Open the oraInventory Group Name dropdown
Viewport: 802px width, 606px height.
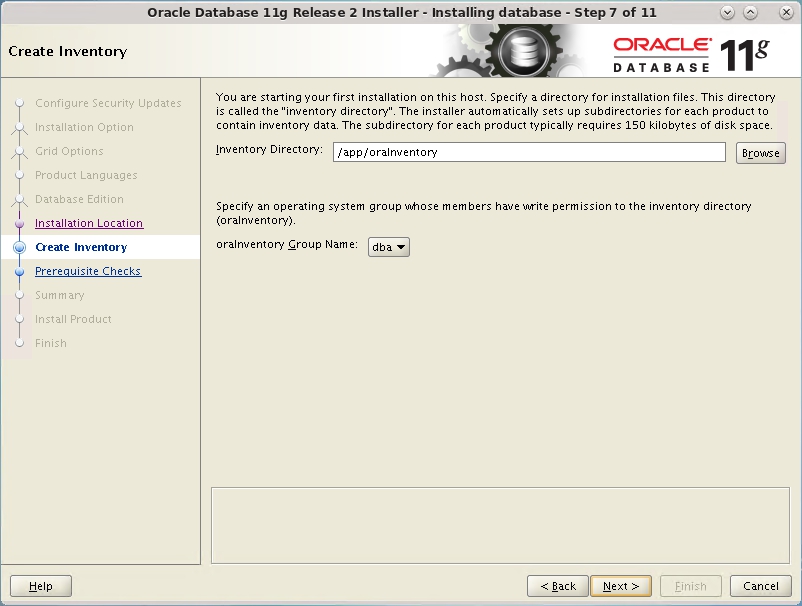(389, 247)
